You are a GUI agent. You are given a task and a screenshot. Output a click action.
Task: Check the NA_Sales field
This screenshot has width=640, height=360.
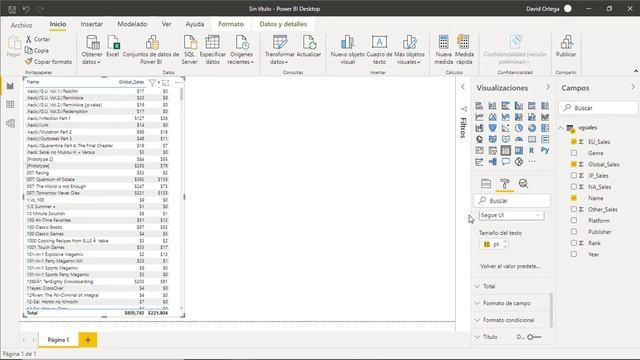[574, 187]
